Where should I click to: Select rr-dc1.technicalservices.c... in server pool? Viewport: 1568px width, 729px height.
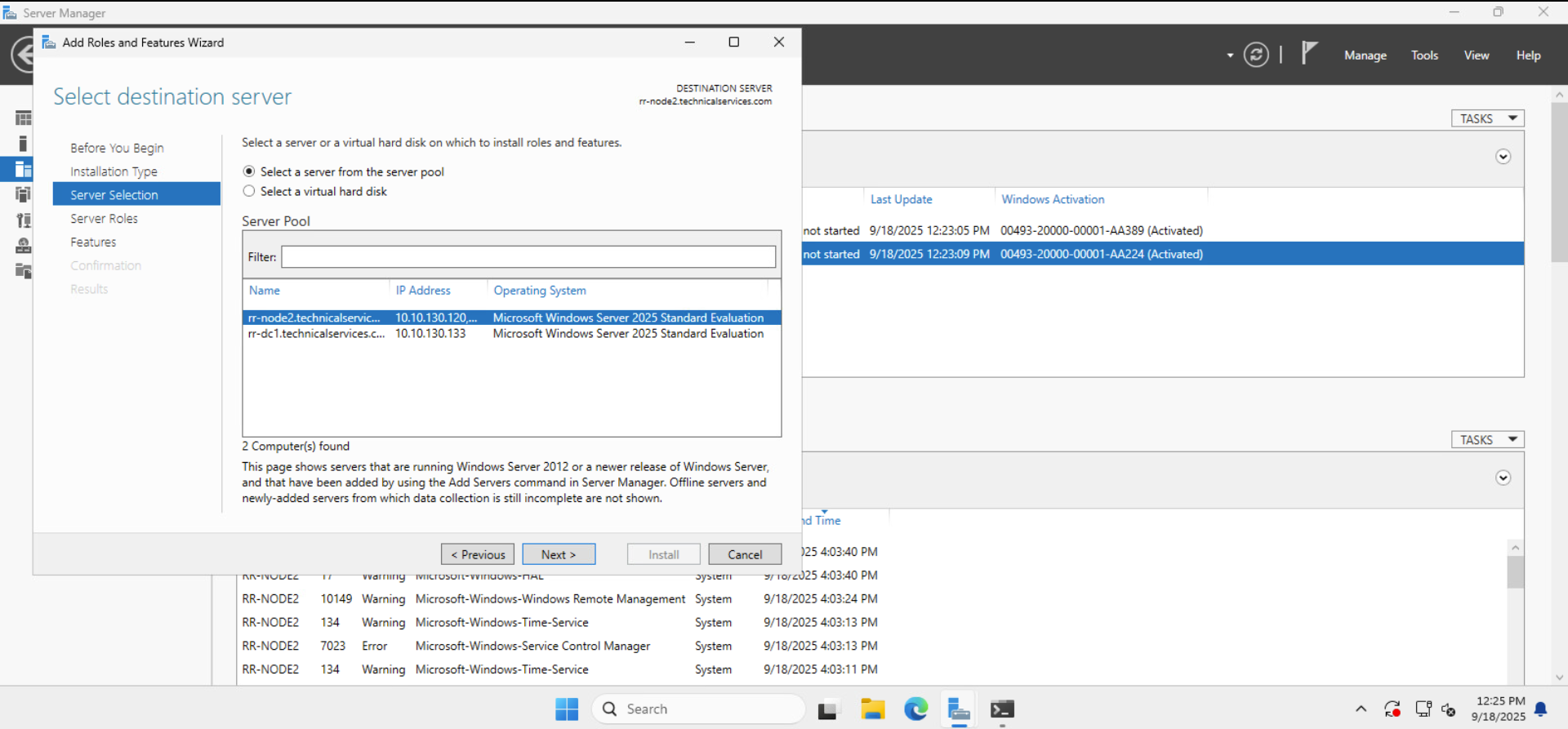click(x=512, y=333)
